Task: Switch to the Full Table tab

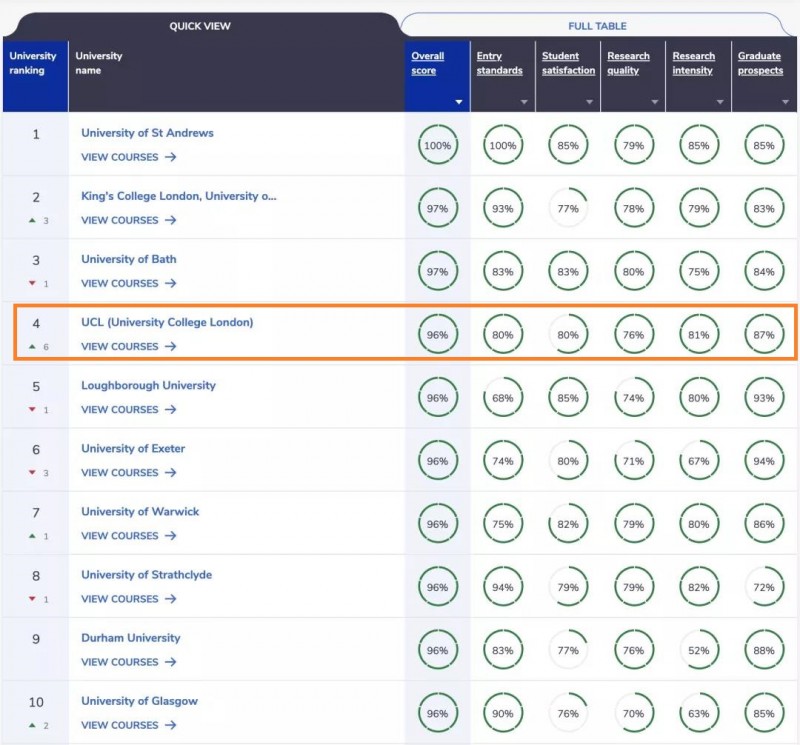Action: [x=597, y=26]
